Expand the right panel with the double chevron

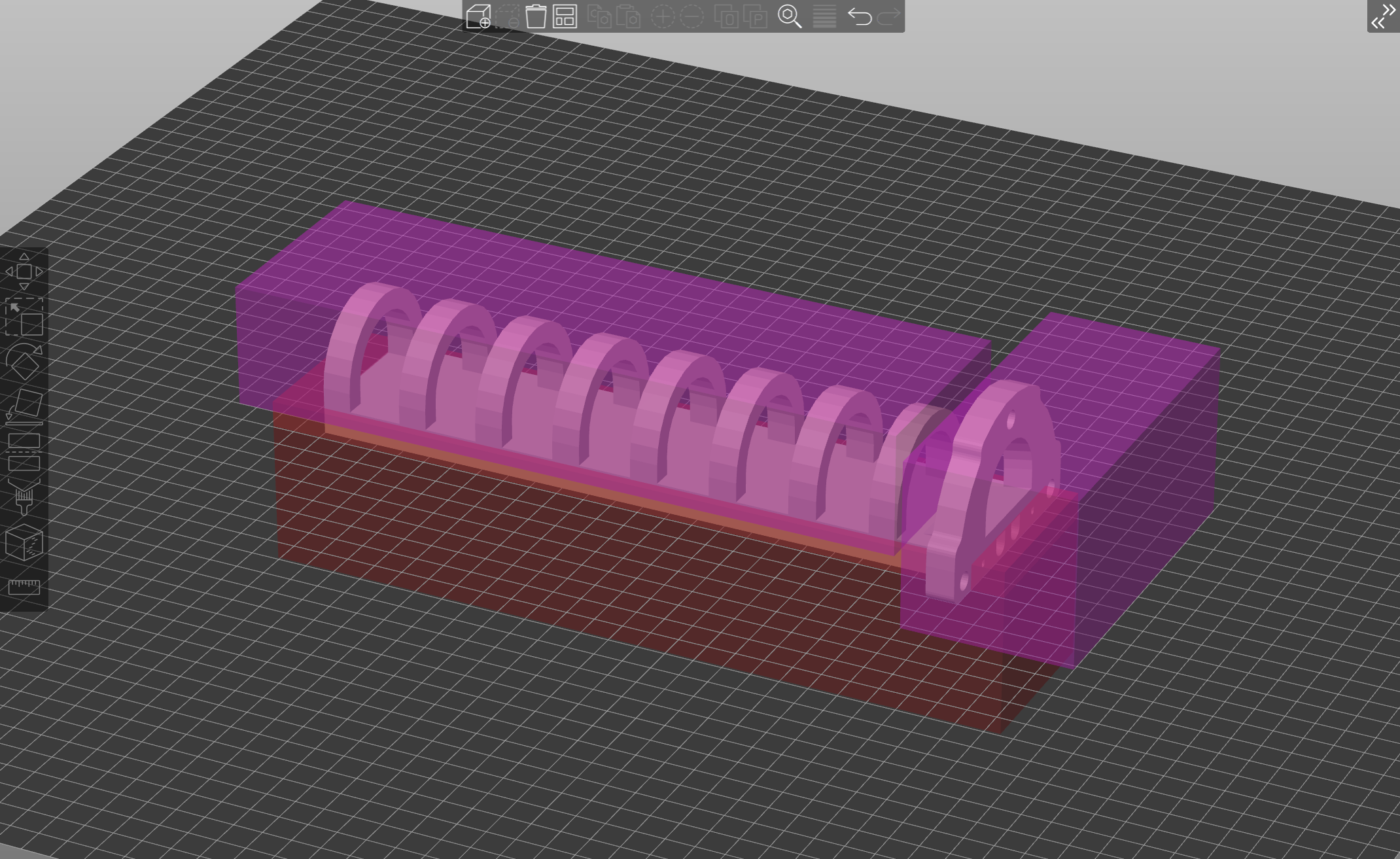(1384, 16)
